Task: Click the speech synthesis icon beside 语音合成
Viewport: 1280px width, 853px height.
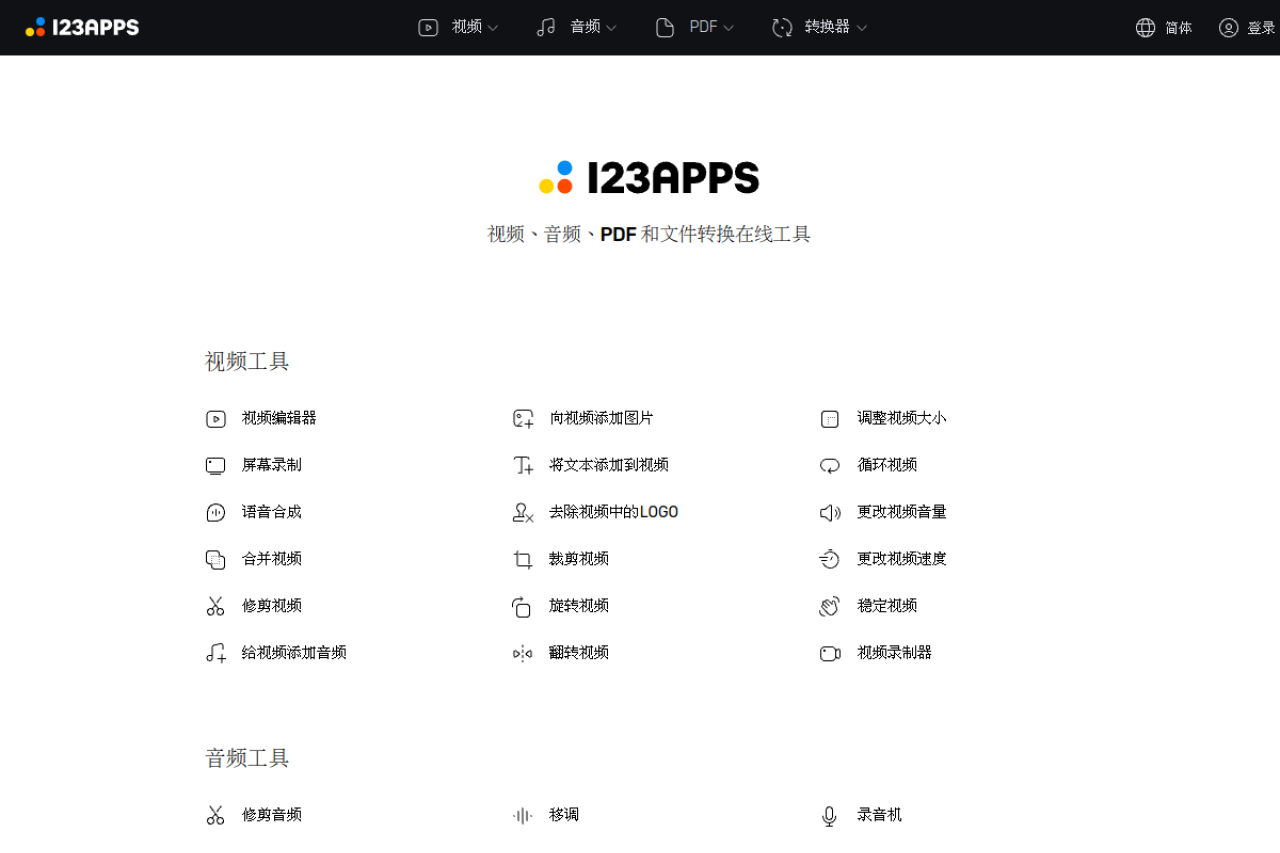Action: 216,513
